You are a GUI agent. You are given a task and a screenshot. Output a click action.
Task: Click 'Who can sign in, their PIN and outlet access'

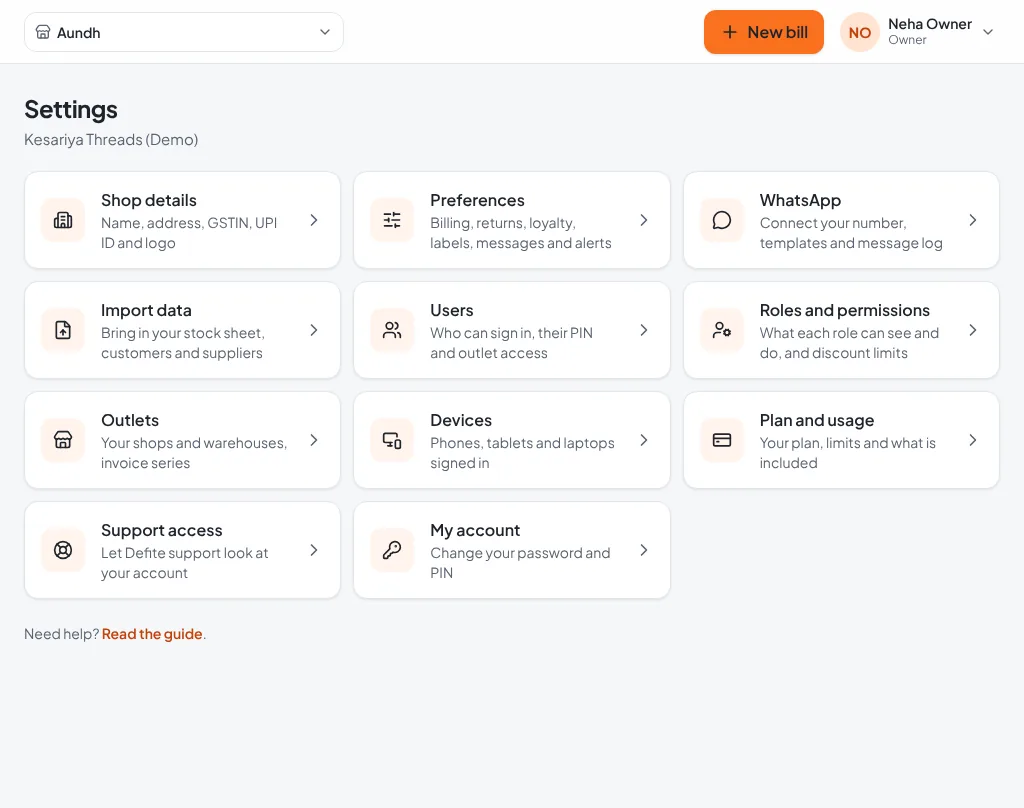click(x=511, y=343)
